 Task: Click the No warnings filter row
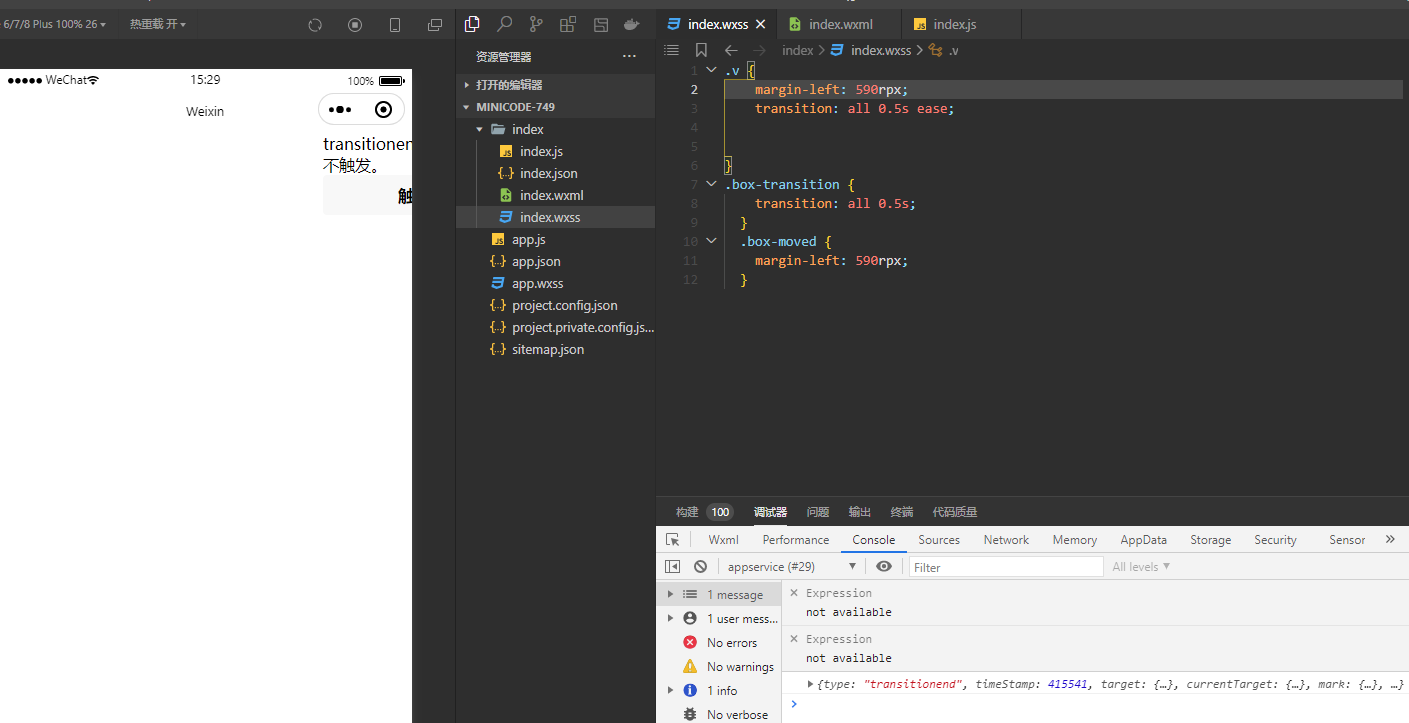tap(719, 666)
